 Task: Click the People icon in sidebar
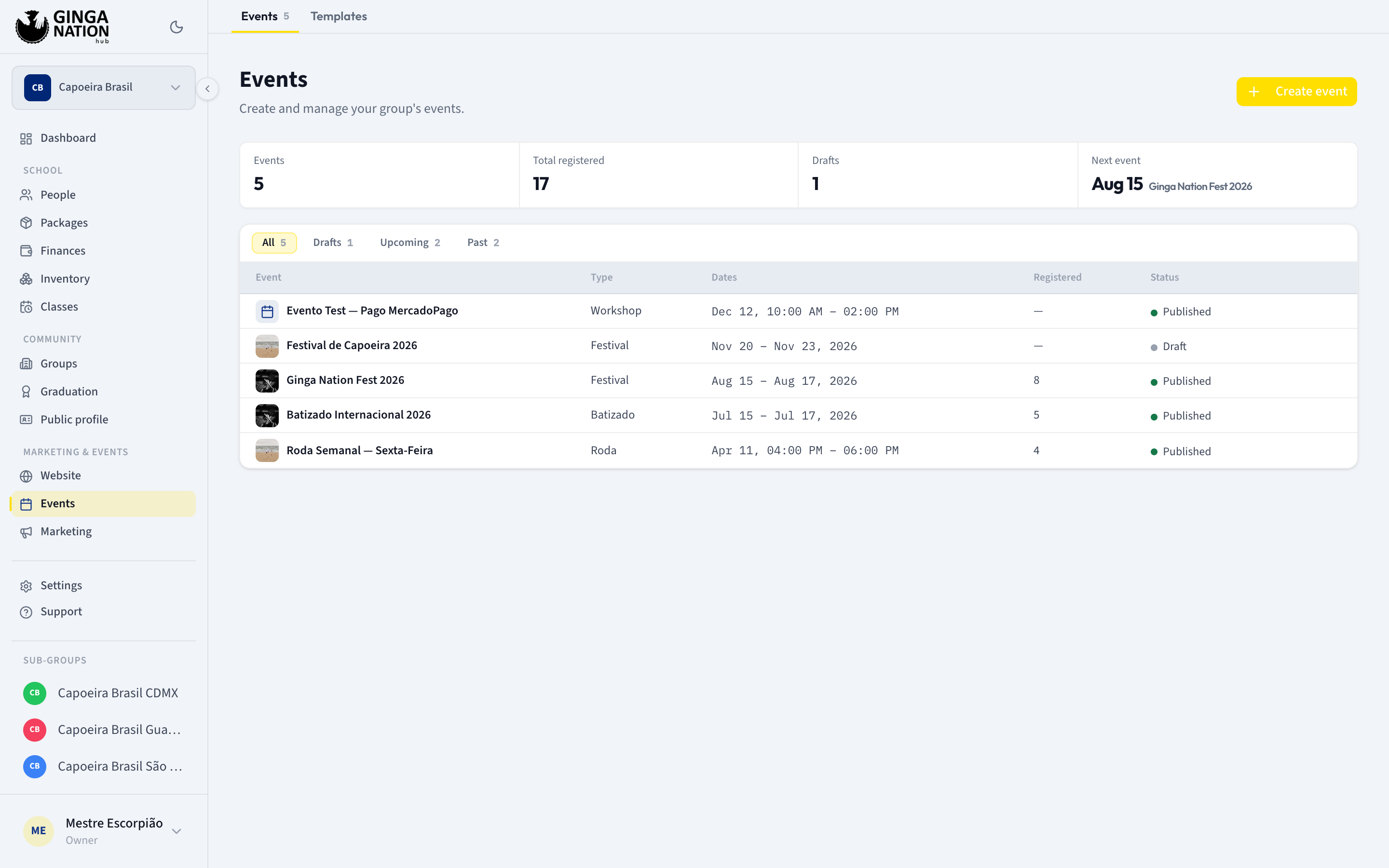coord(26,195)
